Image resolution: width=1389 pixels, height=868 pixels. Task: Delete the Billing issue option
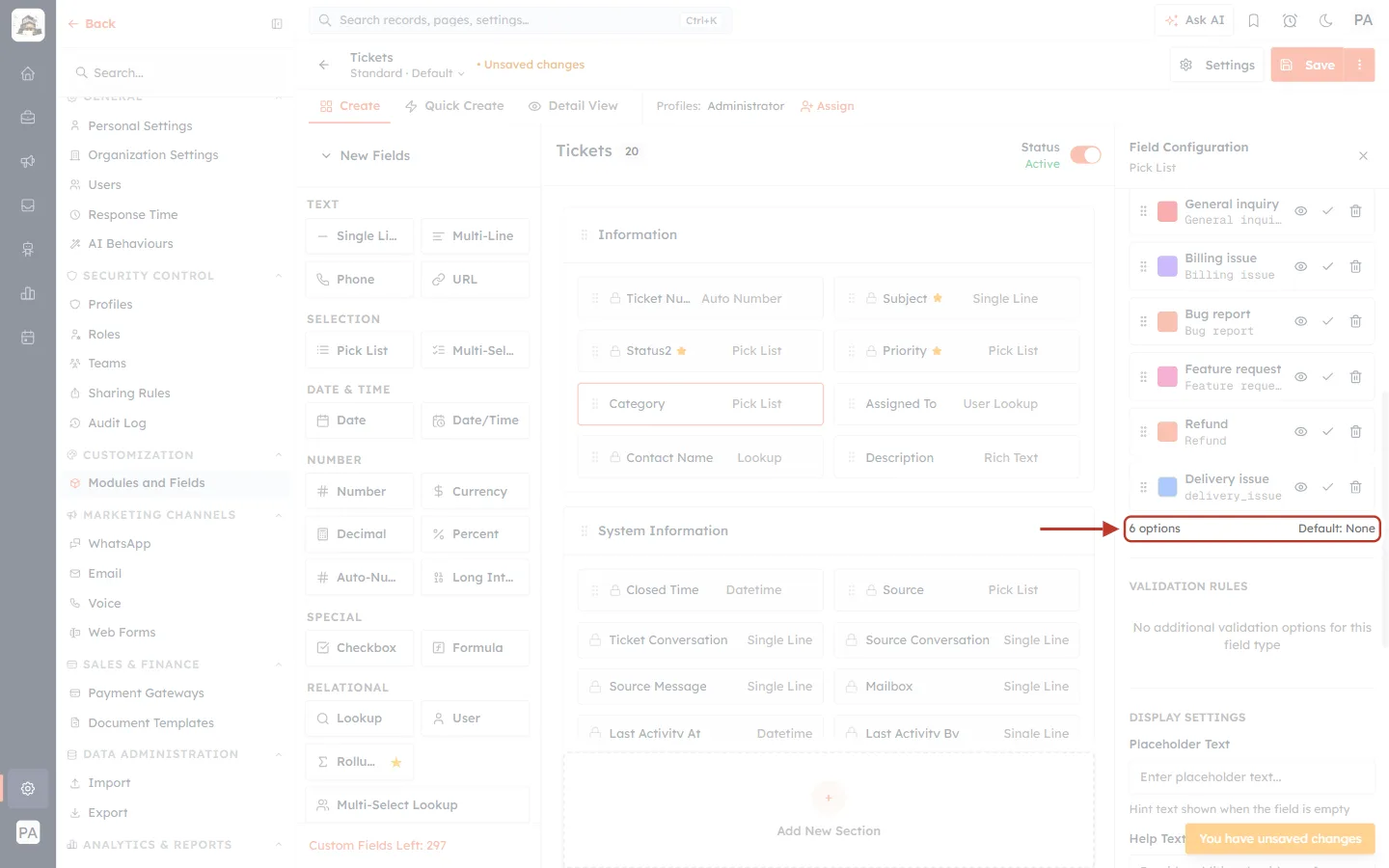coord(1355,266)
